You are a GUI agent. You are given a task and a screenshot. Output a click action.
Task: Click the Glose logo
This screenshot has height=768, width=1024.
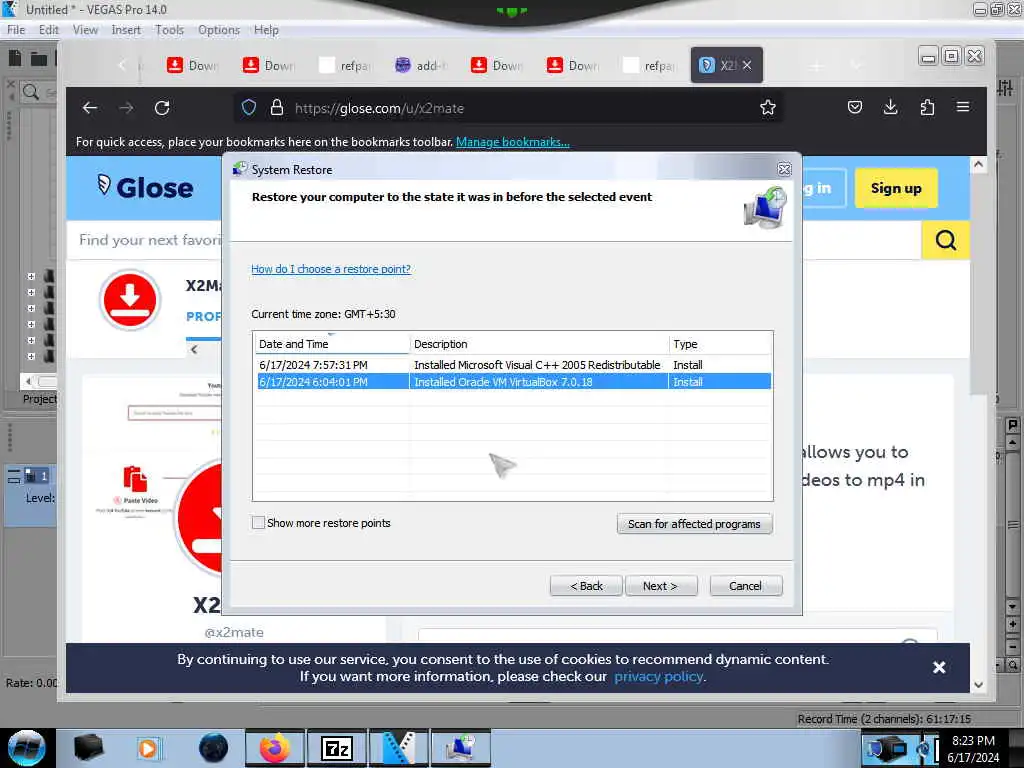click(145, 187)
